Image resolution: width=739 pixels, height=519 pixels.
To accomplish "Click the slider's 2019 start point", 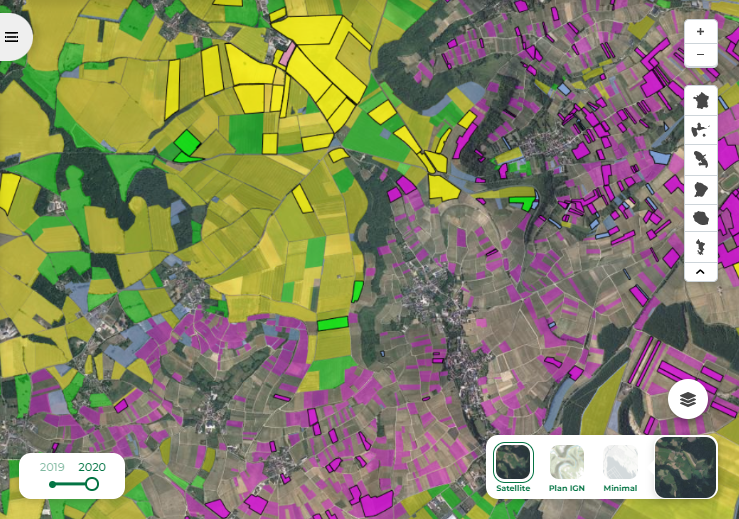I will tap(52, 484).
